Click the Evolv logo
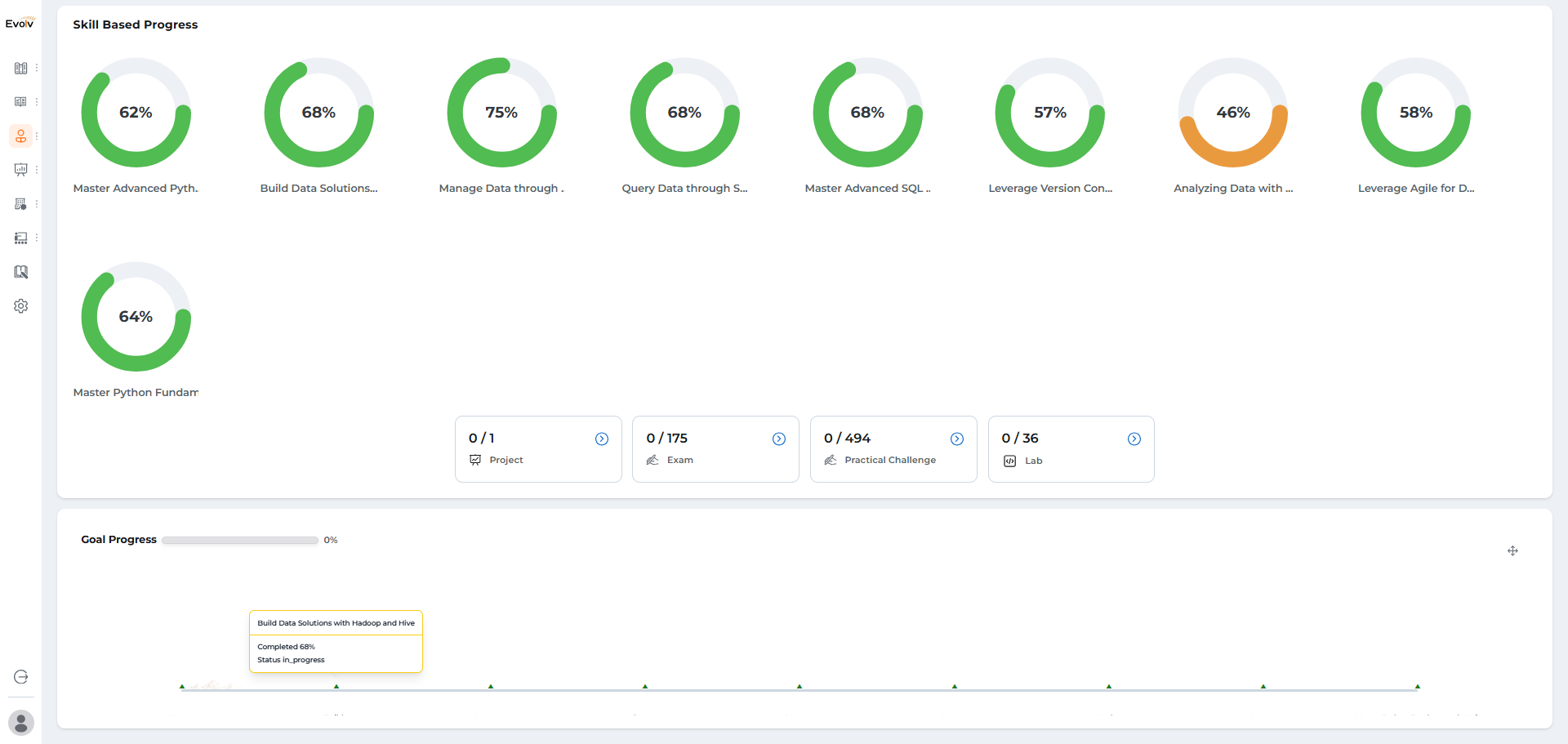 [x=20, y=23]
